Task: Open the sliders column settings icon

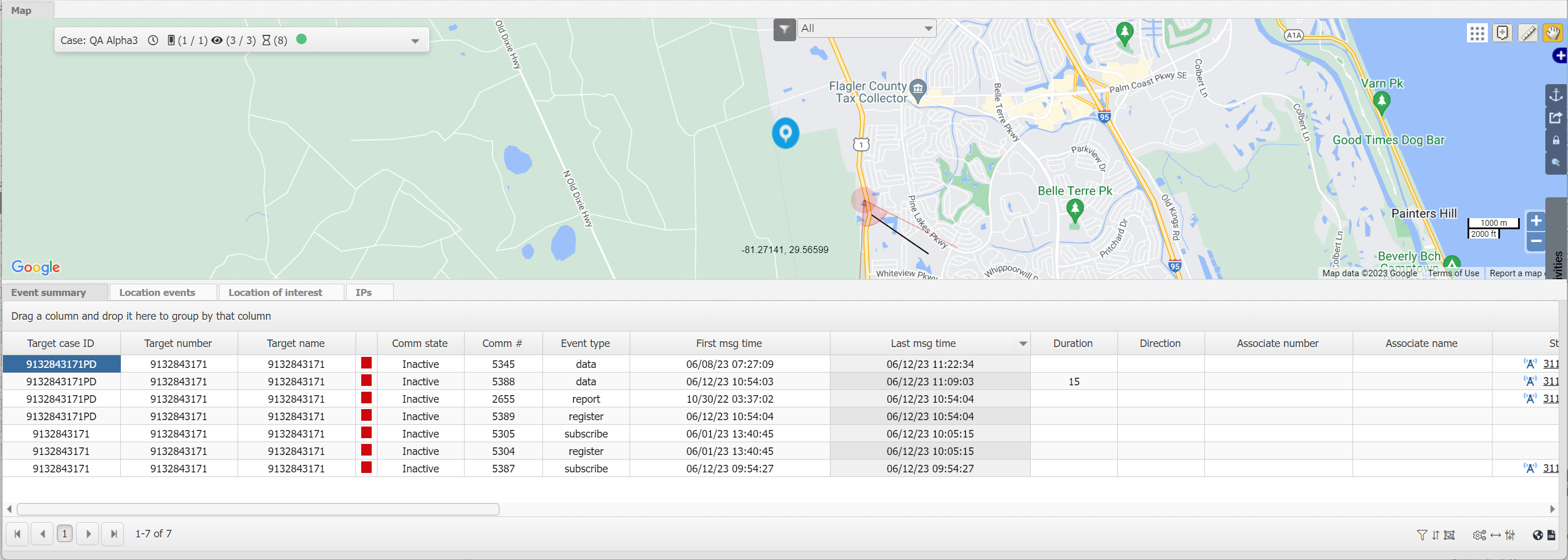Action: pos(1510,535)
